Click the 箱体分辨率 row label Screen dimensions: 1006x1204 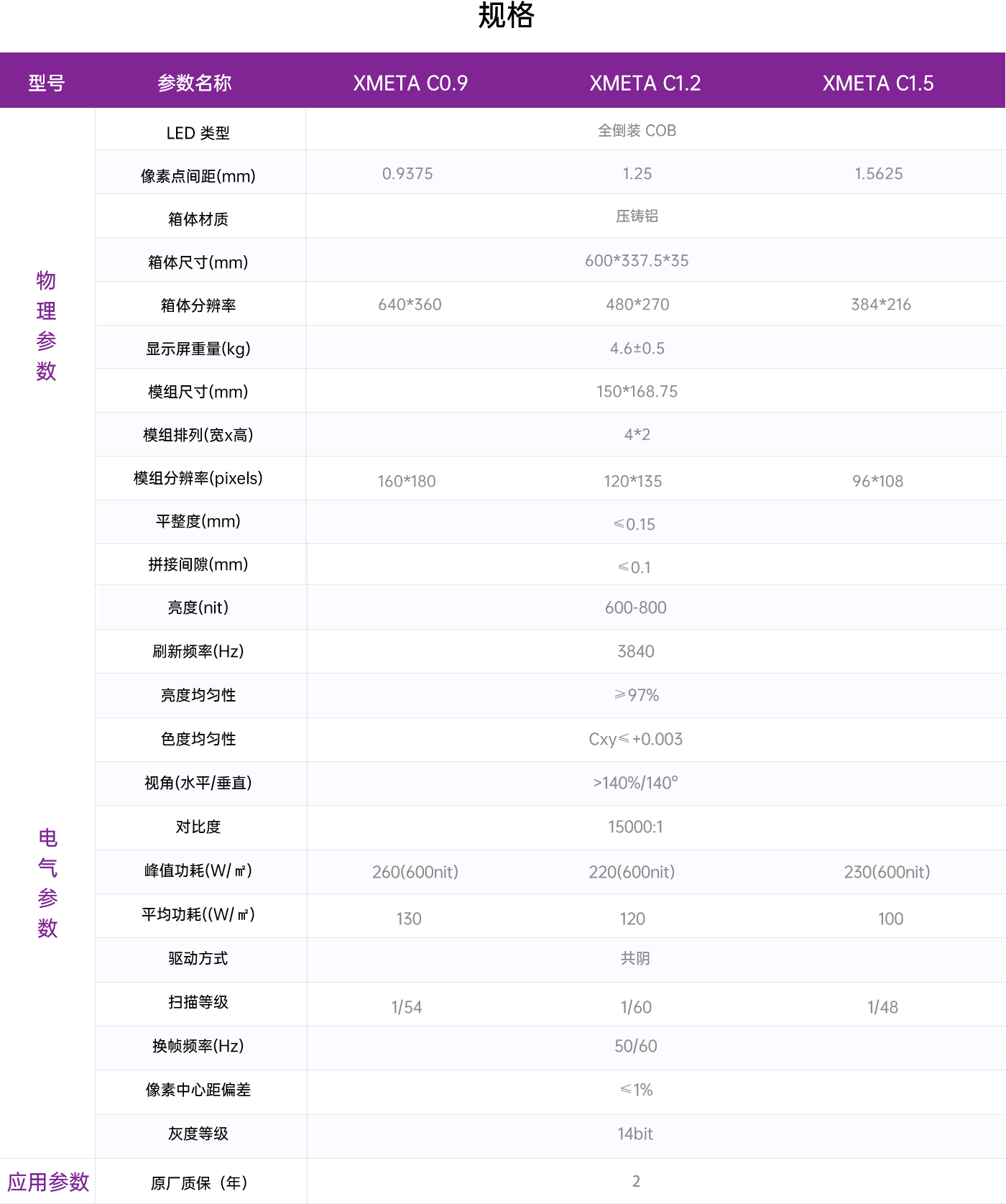(x=198, y=305)
